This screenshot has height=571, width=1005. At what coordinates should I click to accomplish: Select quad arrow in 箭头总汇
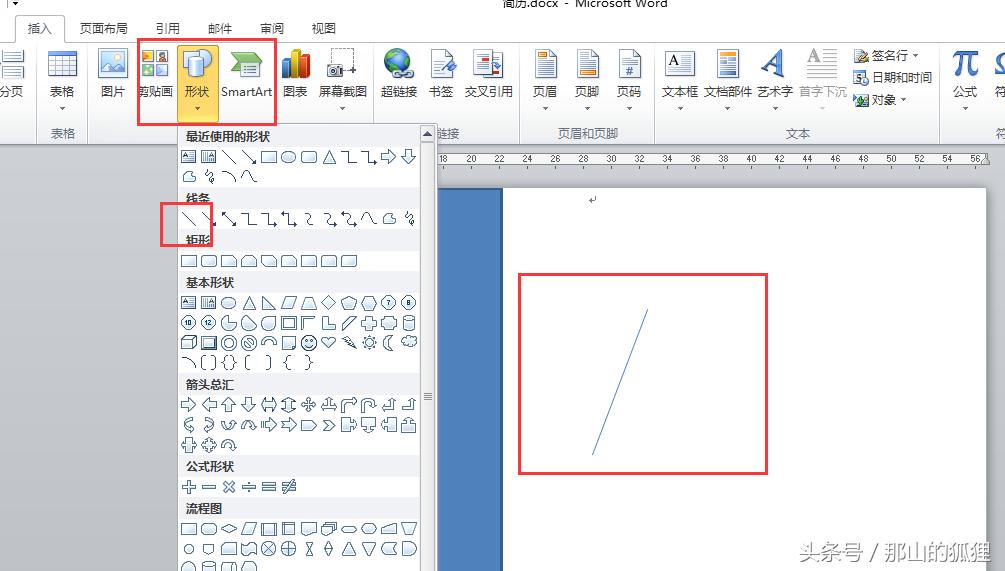(x=309, y=404)
